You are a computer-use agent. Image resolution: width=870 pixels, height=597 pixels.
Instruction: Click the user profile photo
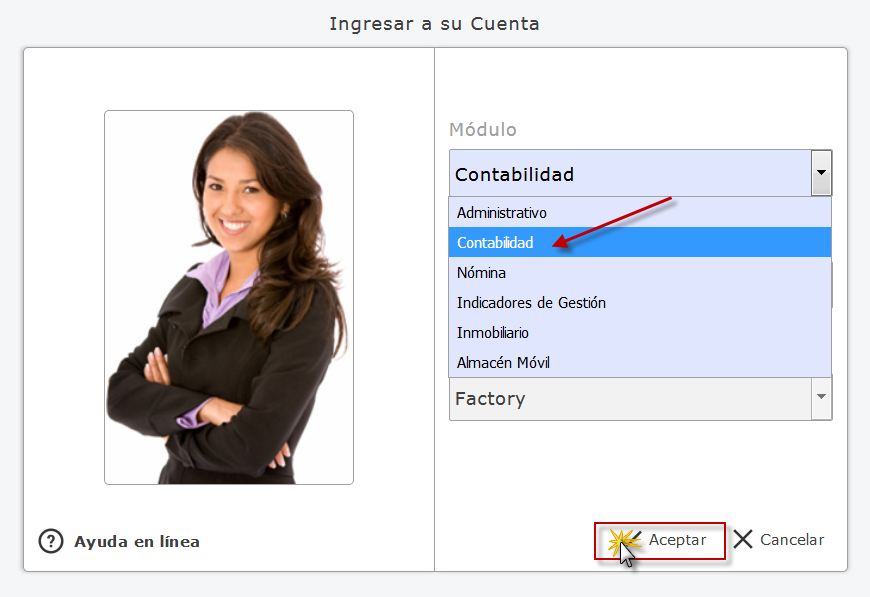click(x=229, y=297)
